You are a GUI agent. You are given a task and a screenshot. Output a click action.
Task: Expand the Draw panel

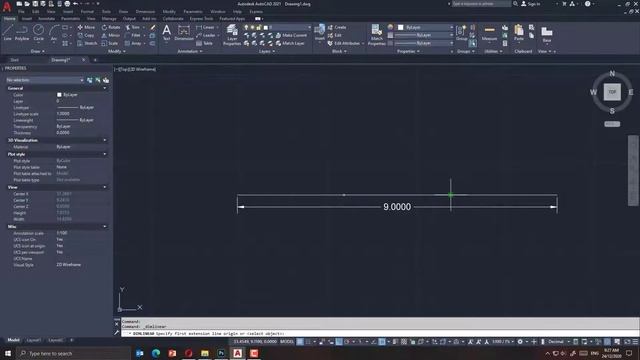38,51
